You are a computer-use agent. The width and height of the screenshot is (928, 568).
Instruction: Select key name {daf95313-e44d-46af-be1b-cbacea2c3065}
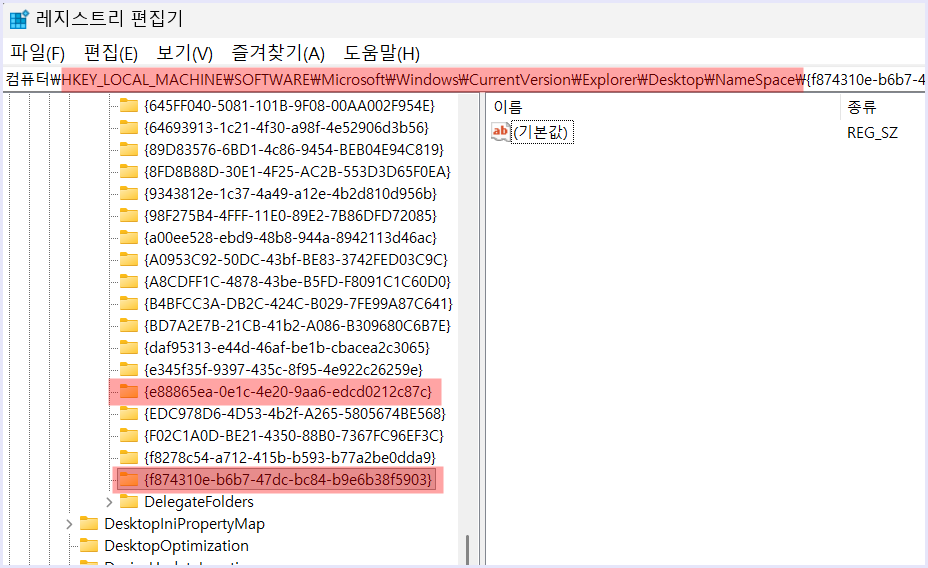(x=287, y=347)
